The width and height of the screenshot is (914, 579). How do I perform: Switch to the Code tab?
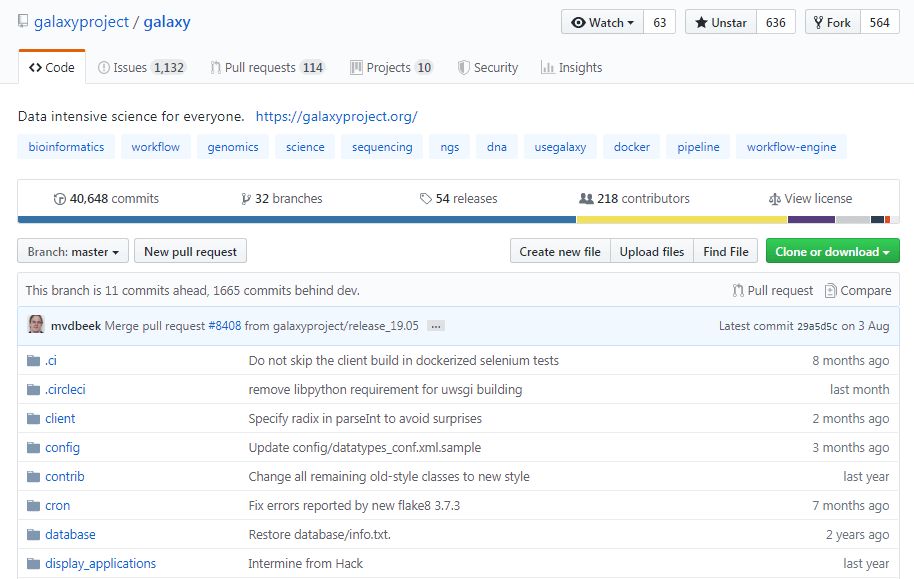[52, 68]
